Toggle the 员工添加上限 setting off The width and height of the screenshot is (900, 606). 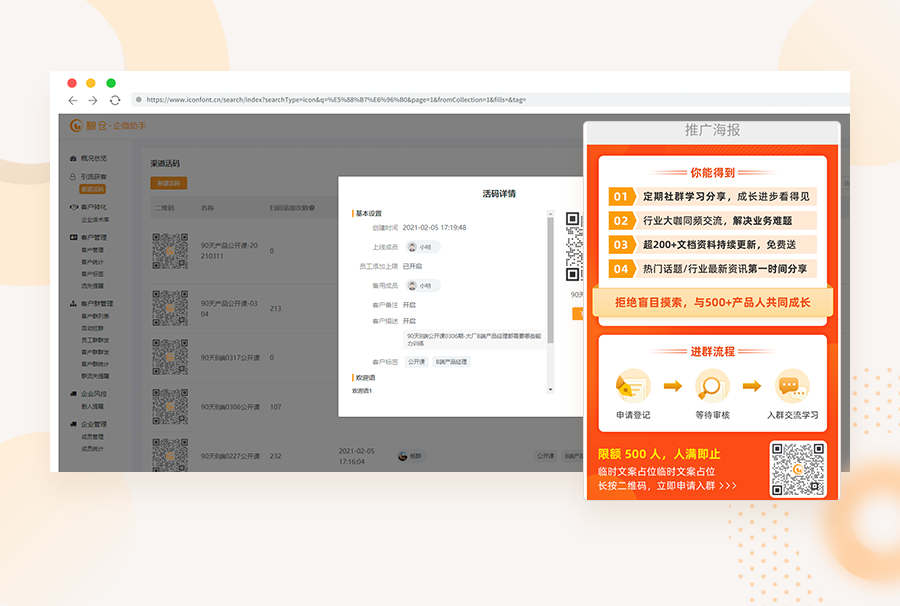[x=414, y=265]
